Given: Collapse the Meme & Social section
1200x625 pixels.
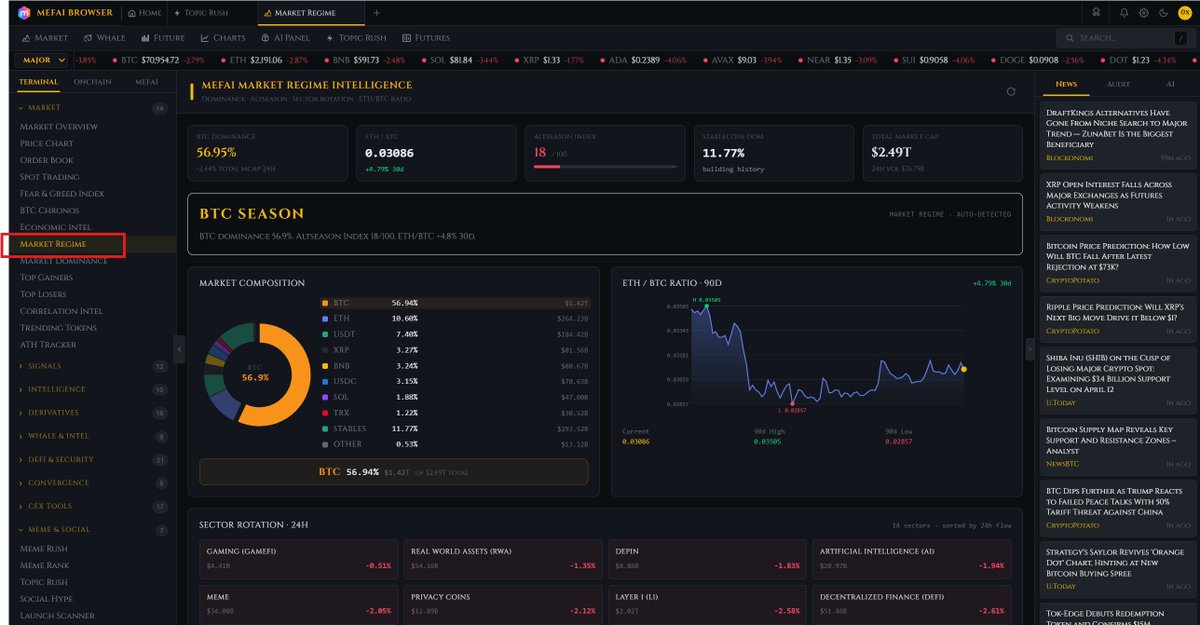Looking at the screenshot, I should 91,529.
